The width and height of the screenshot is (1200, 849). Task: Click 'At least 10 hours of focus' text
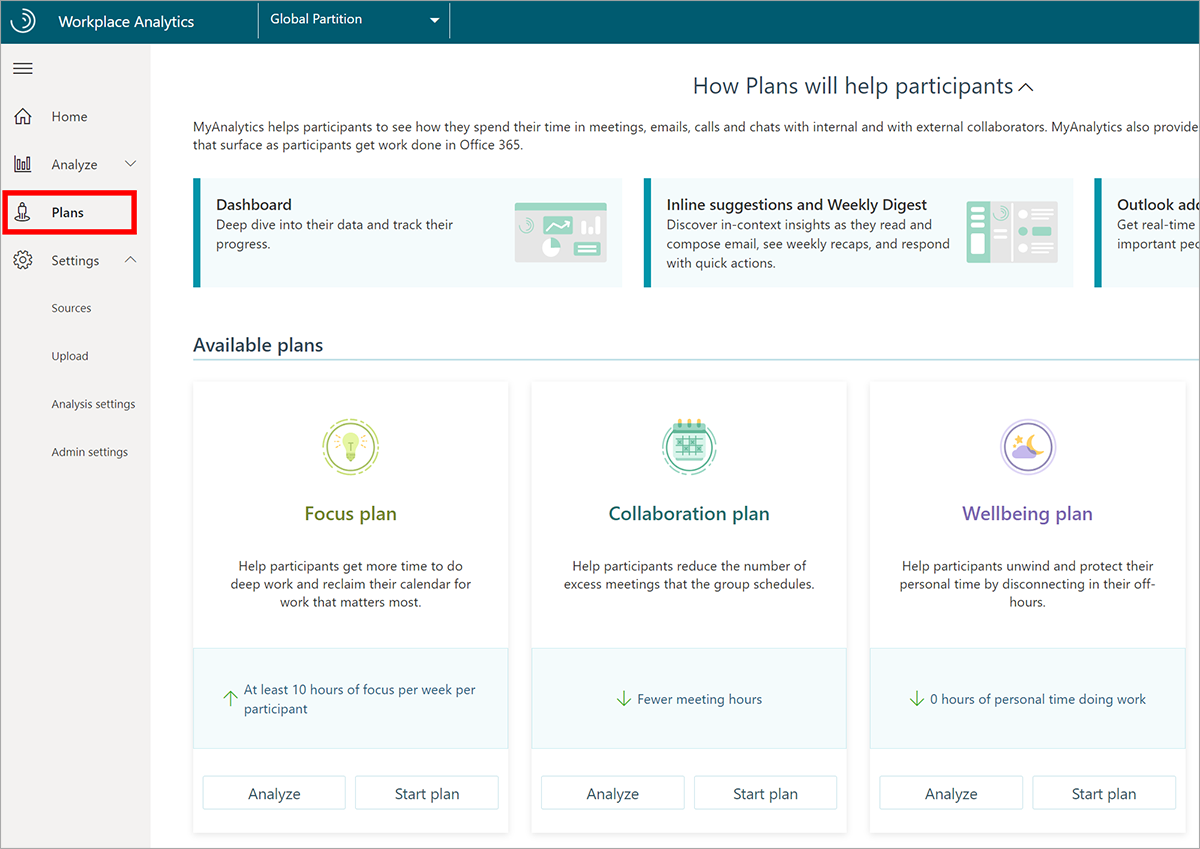[360, 699]
